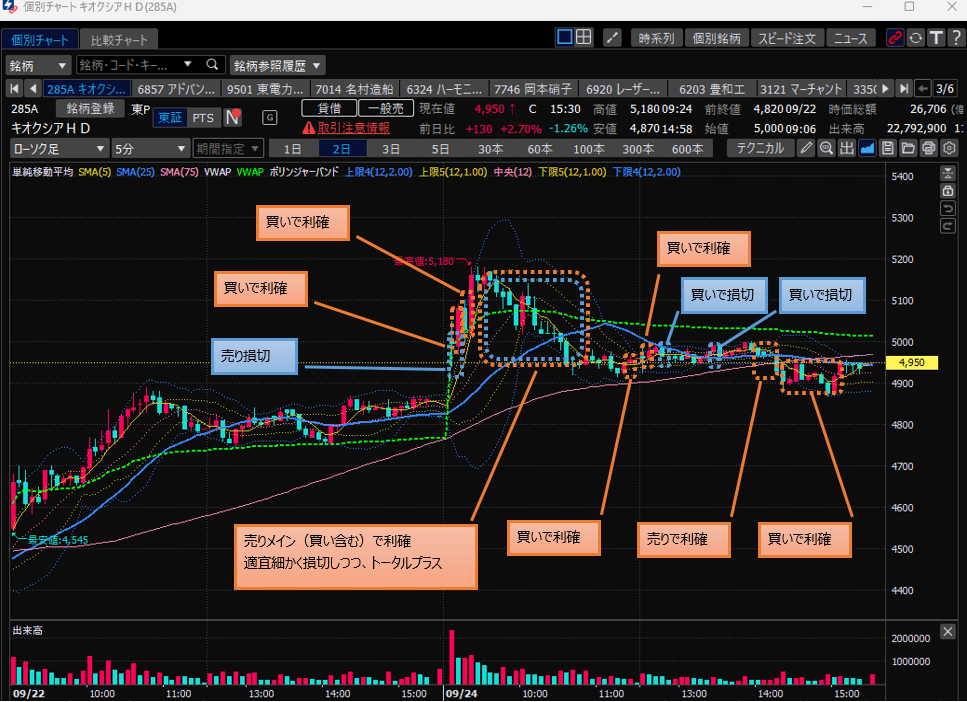Click the floppy disk save icon
The image size is (967, 702).
888,148
